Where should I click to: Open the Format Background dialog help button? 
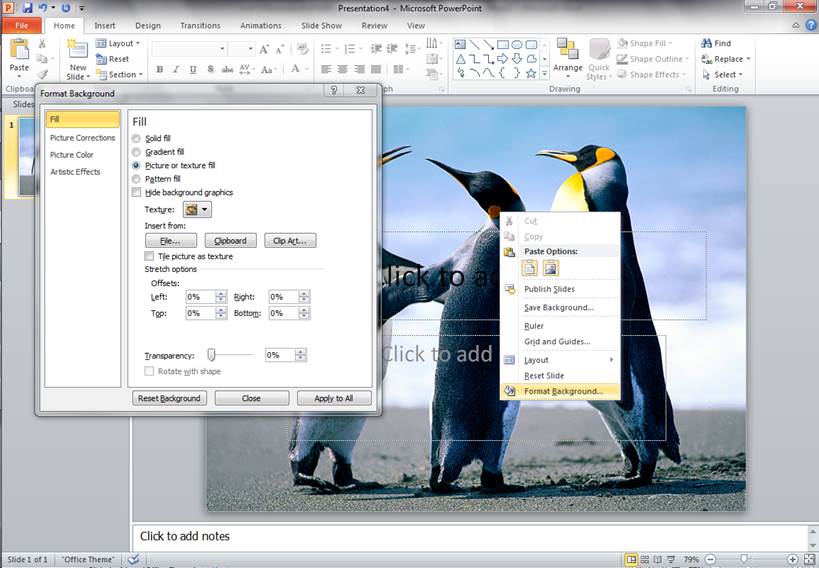pos(333,91)
